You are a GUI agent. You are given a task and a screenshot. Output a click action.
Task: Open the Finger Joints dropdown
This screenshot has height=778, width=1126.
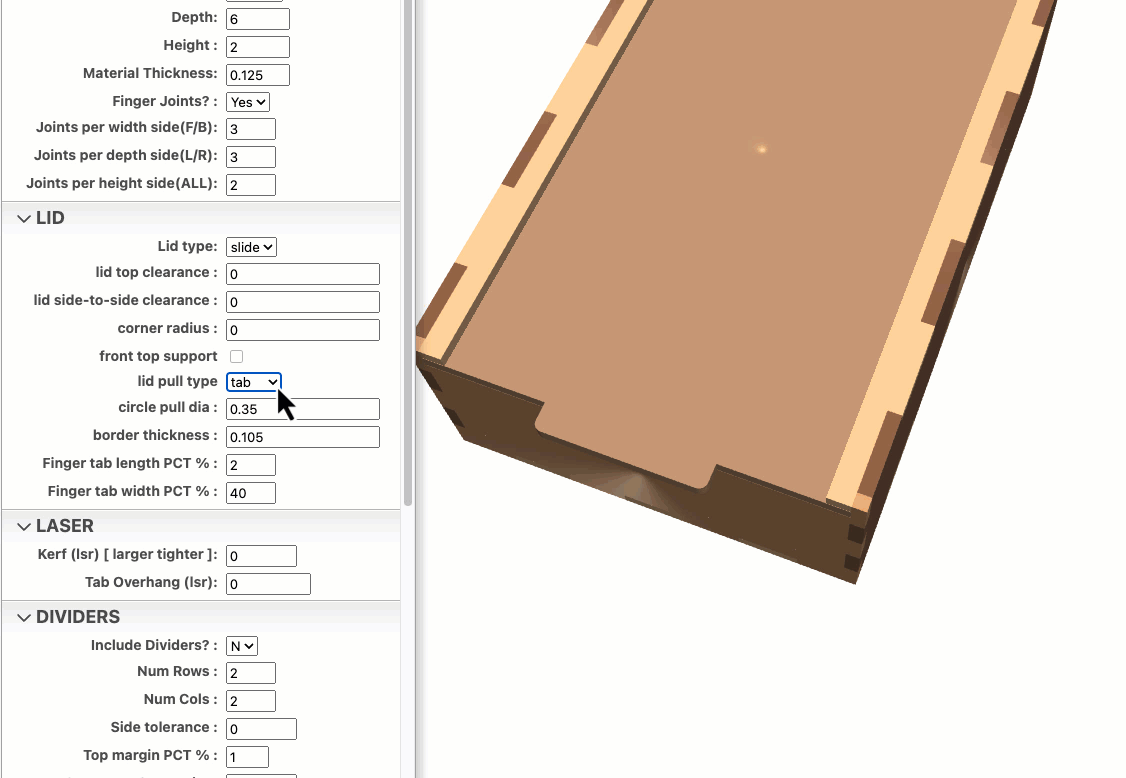tap(248, 102)
